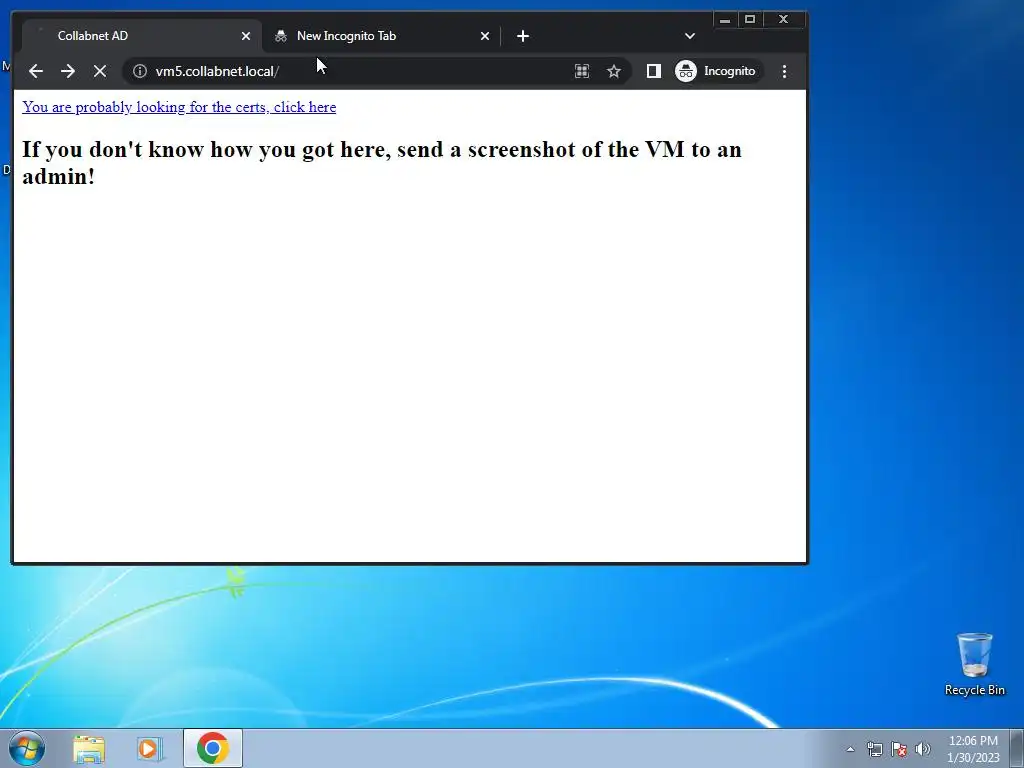
Task: Click the Chrome taskbar icon
Action: coord(213,748)
